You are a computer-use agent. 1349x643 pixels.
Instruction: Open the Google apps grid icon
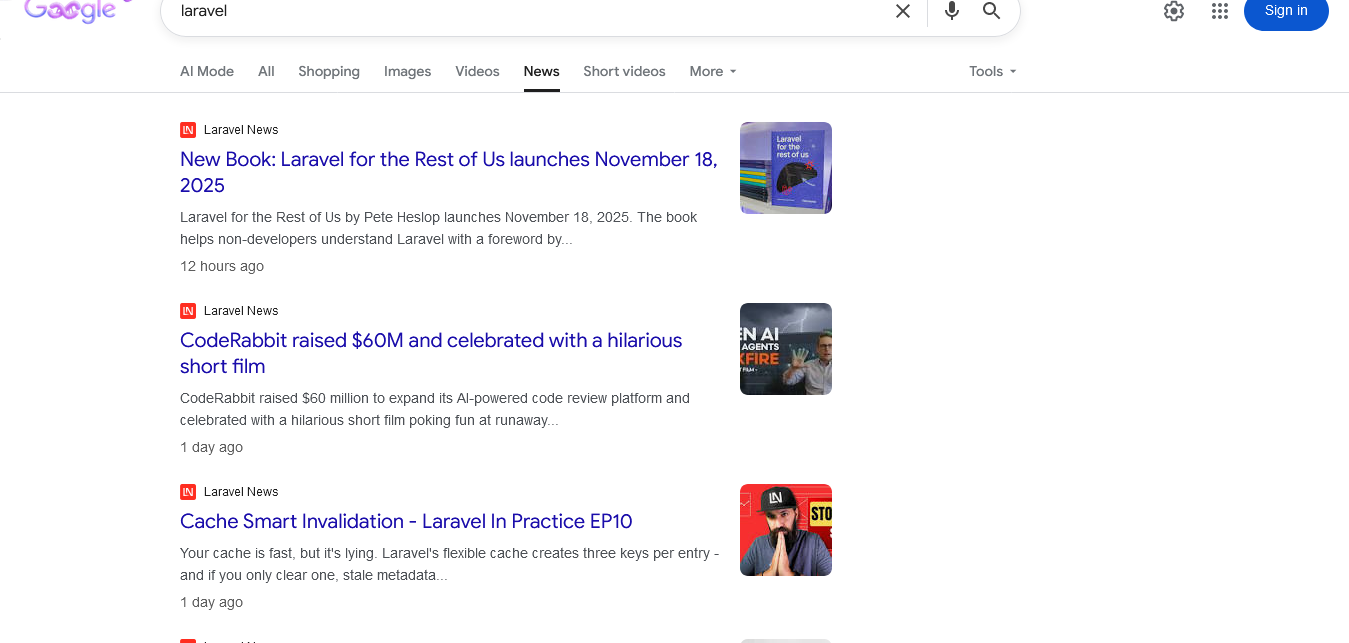[x=1219, y=11]
